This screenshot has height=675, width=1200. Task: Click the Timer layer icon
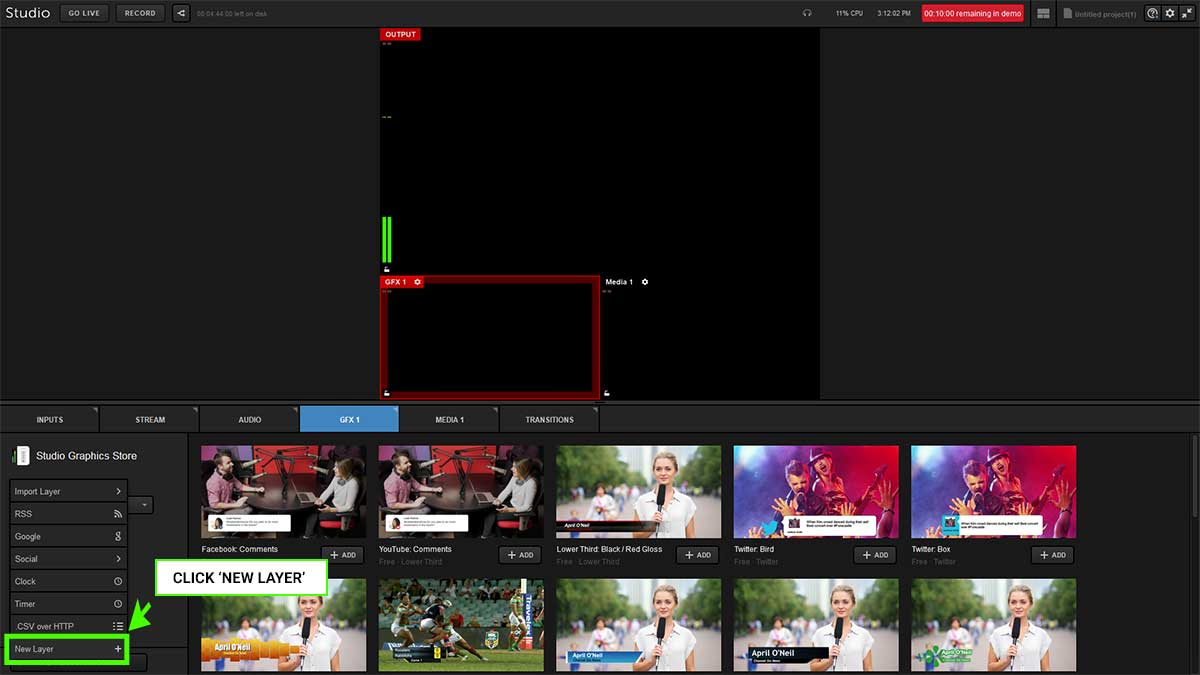(118, 604)
